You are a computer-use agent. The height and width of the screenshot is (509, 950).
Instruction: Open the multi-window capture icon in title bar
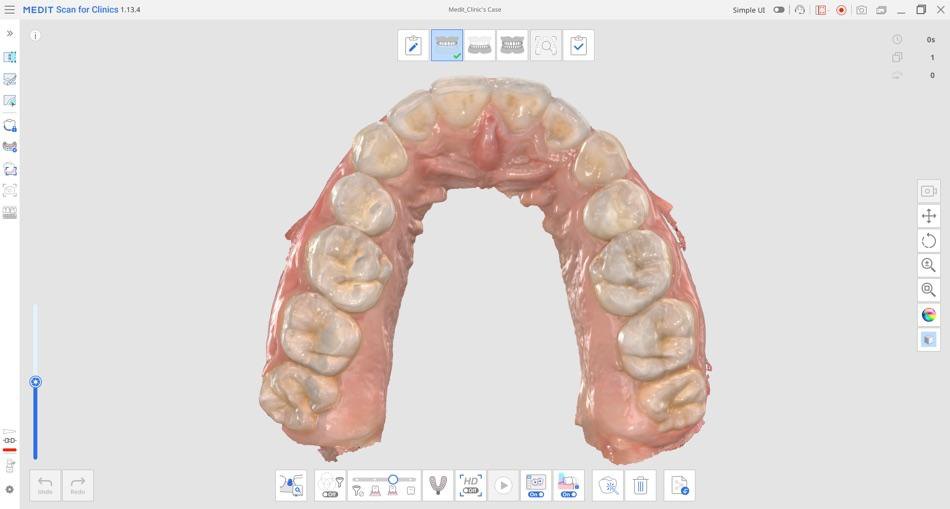tap(882, 10)
